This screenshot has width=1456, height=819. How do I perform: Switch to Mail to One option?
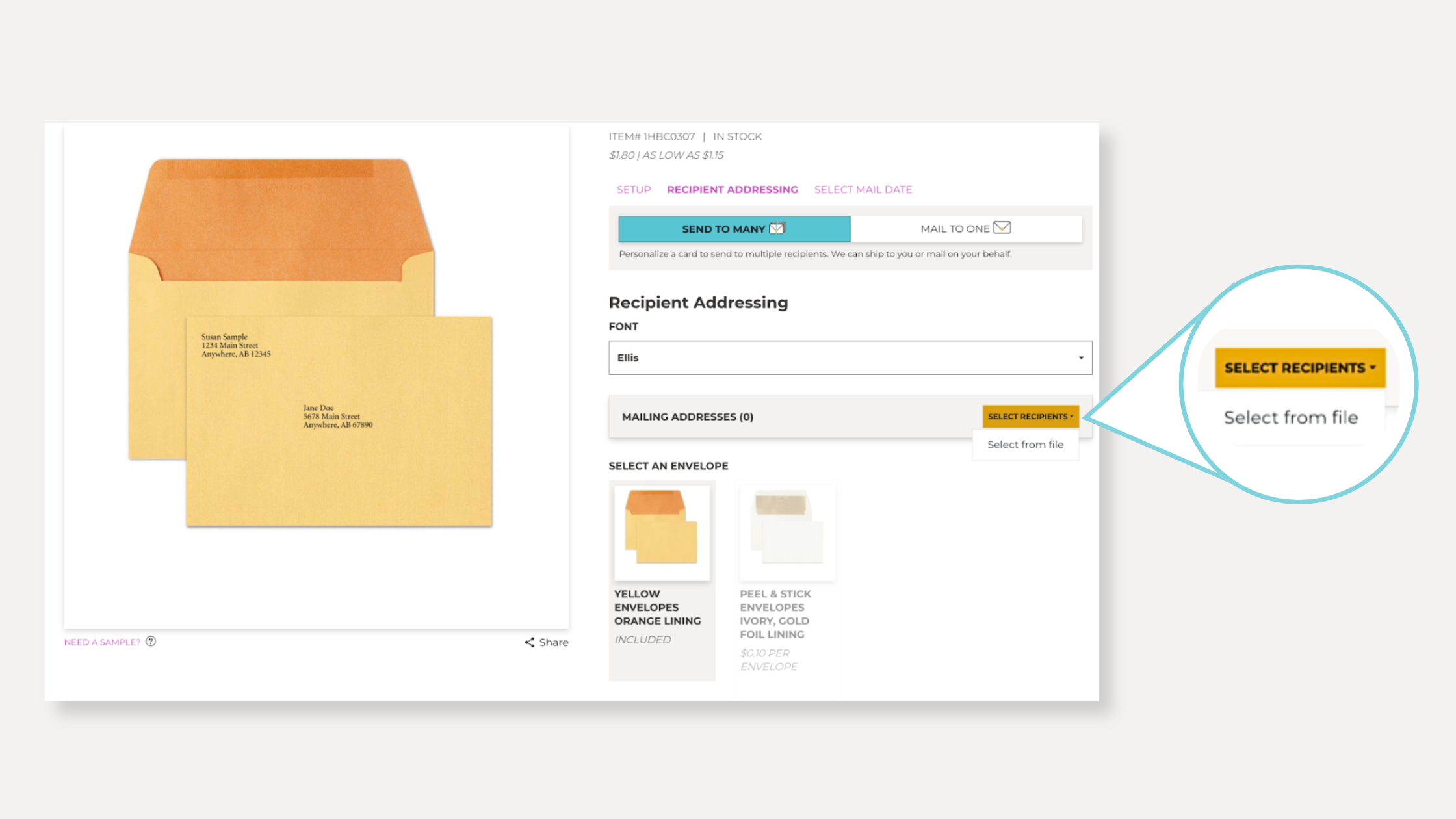click(x=966, y=229)
